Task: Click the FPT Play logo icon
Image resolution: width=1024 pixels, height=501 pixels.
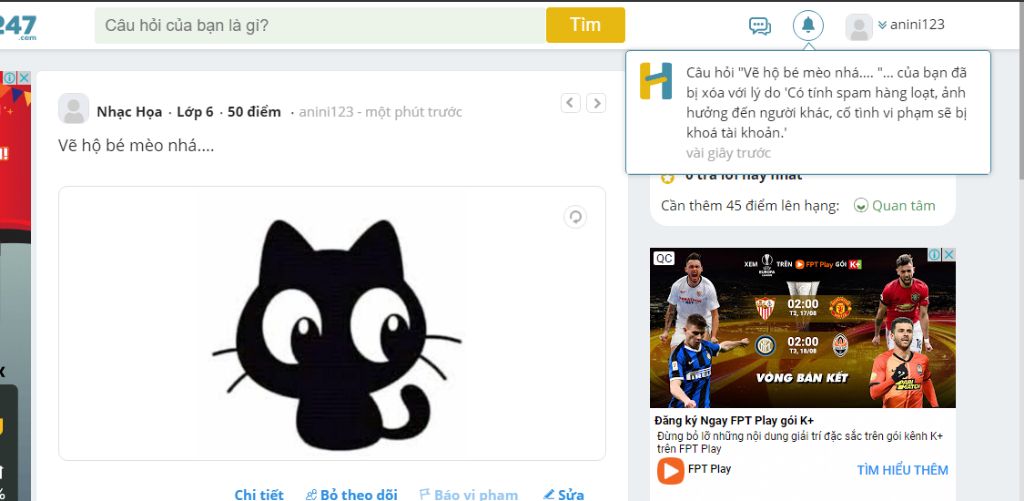Action: coord(670,470)
